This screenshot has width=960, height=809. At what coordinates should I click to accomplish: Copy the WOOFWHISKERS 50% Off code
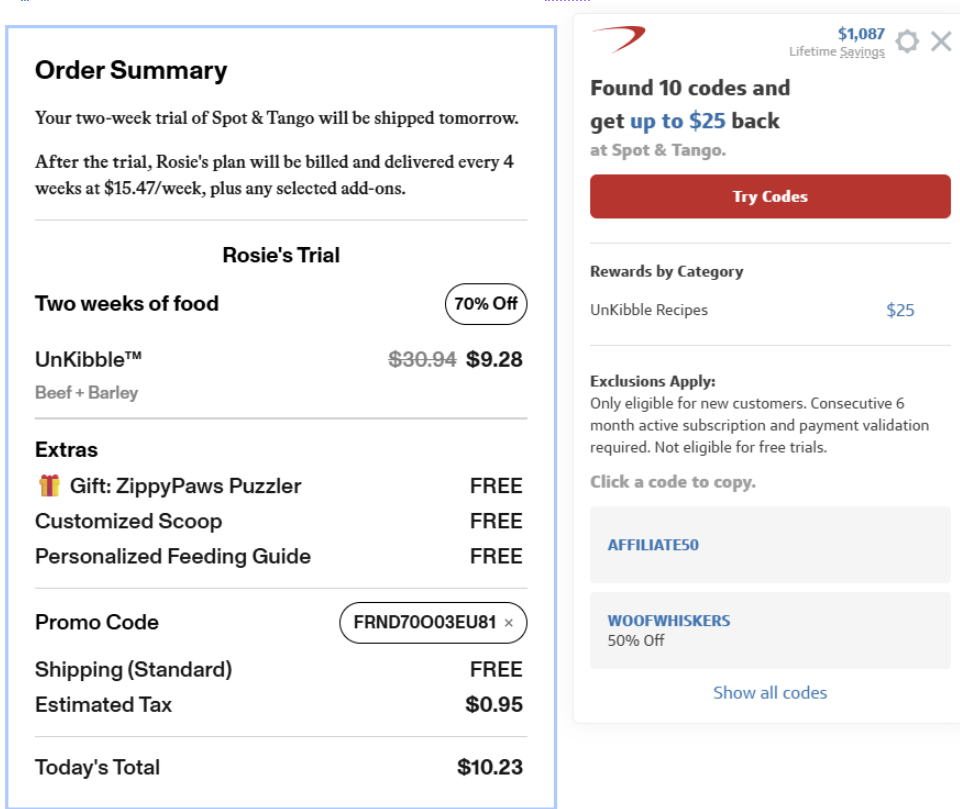click(669, 621)
